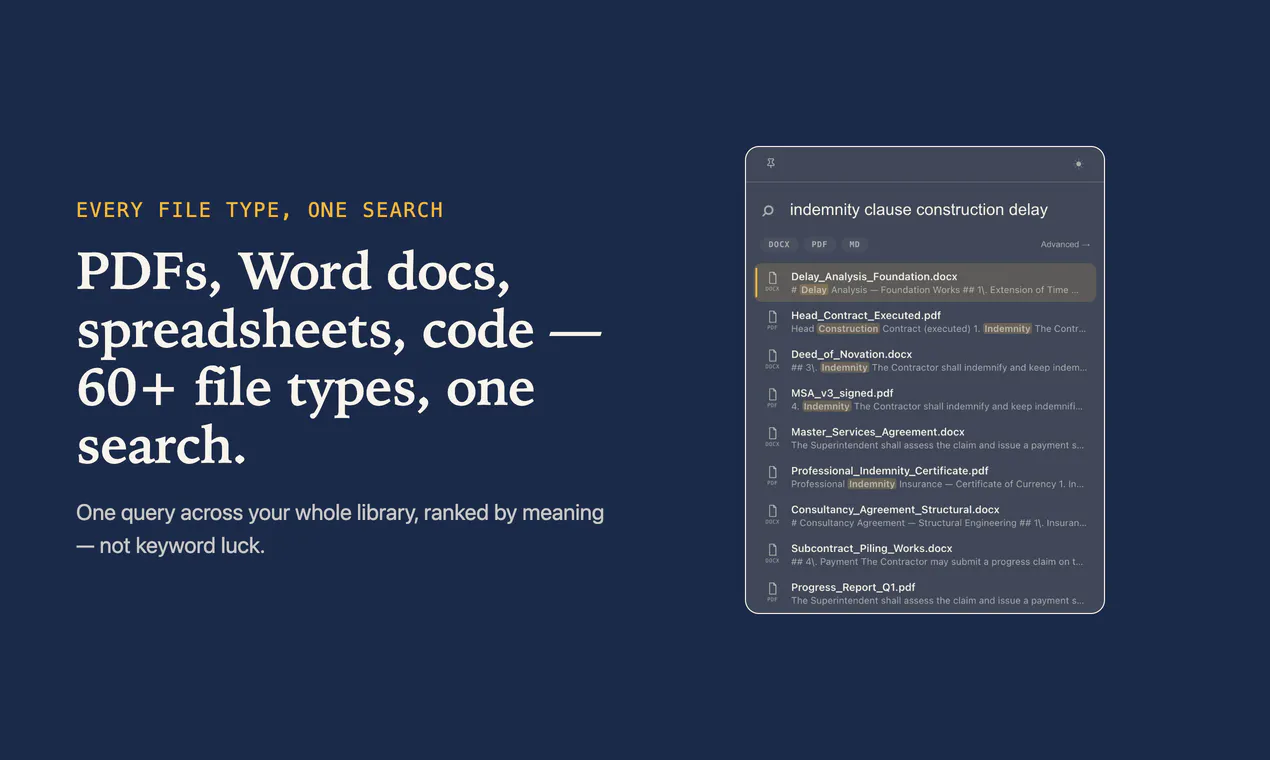The width and height of the screenshot is (1270, 760).
Task: Open Head_Contract_Executed.pdf result
Action: coord(925,322)
